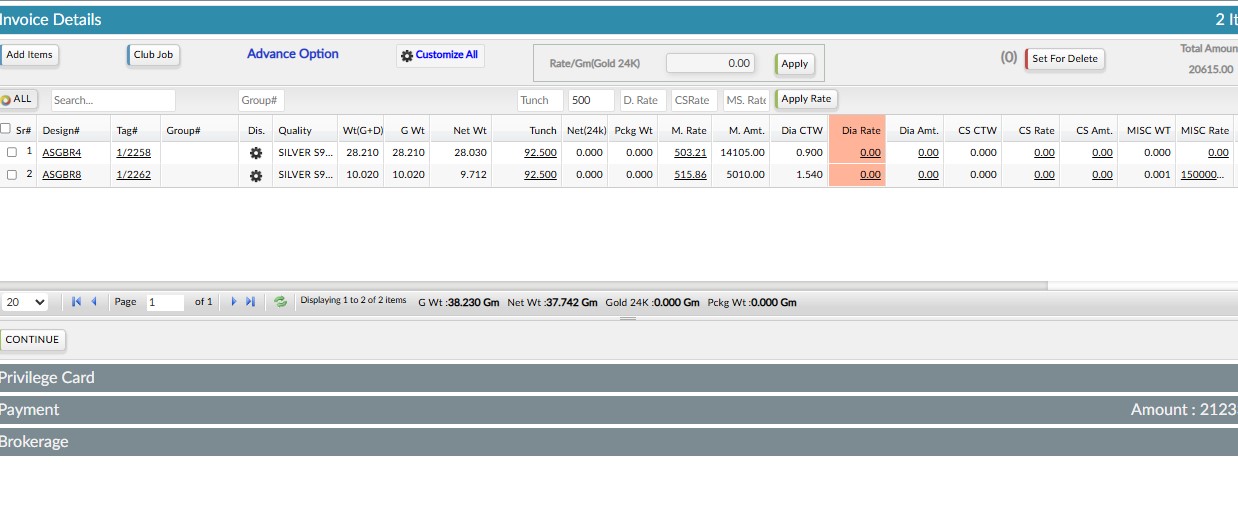Viewport: 1238px width, 519px height.
Task: Jump to last page using pager icon
Action: [x=251, y=301]
